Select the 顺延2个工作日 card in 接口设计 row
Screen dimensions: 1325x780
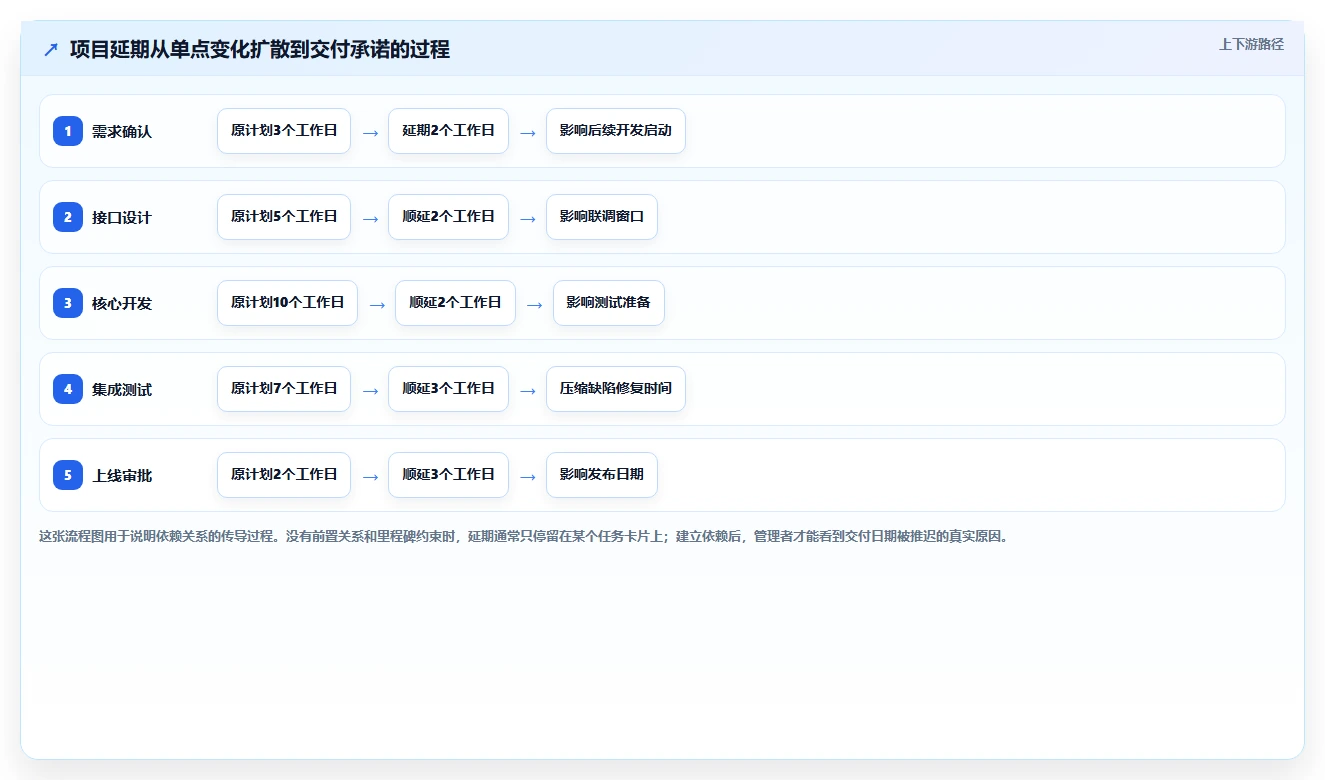click(448, 217)
